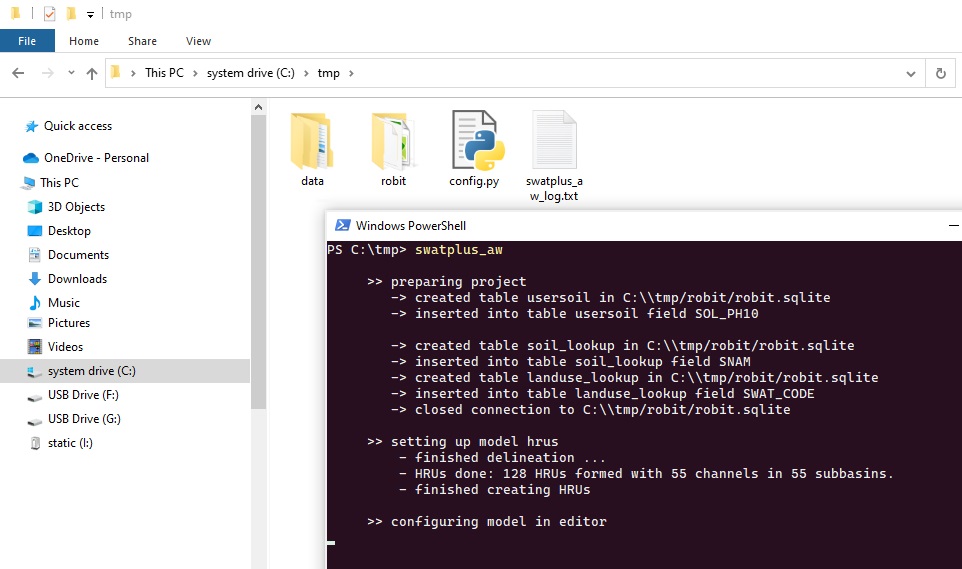Open the Customize Quick Access Toolbar dropdown
Viewport: 962px width, 569px height.
[x=90, y=15]
